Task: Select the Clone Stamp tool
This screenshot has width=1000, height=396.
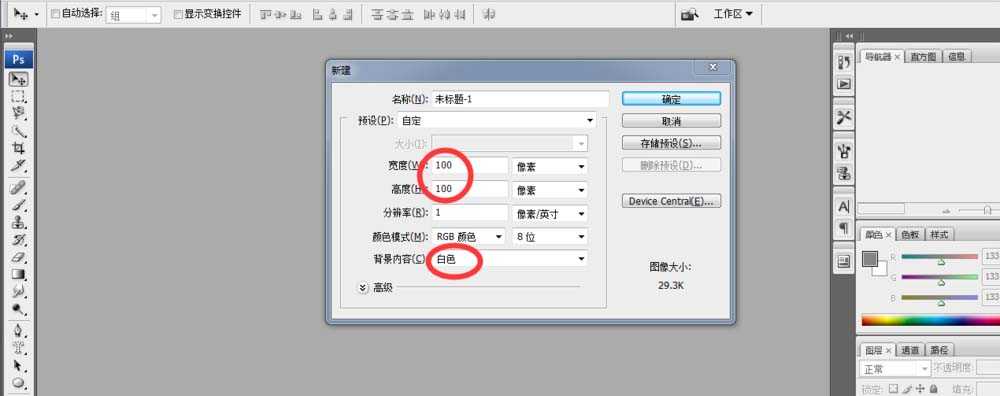Action: point(18,222)
